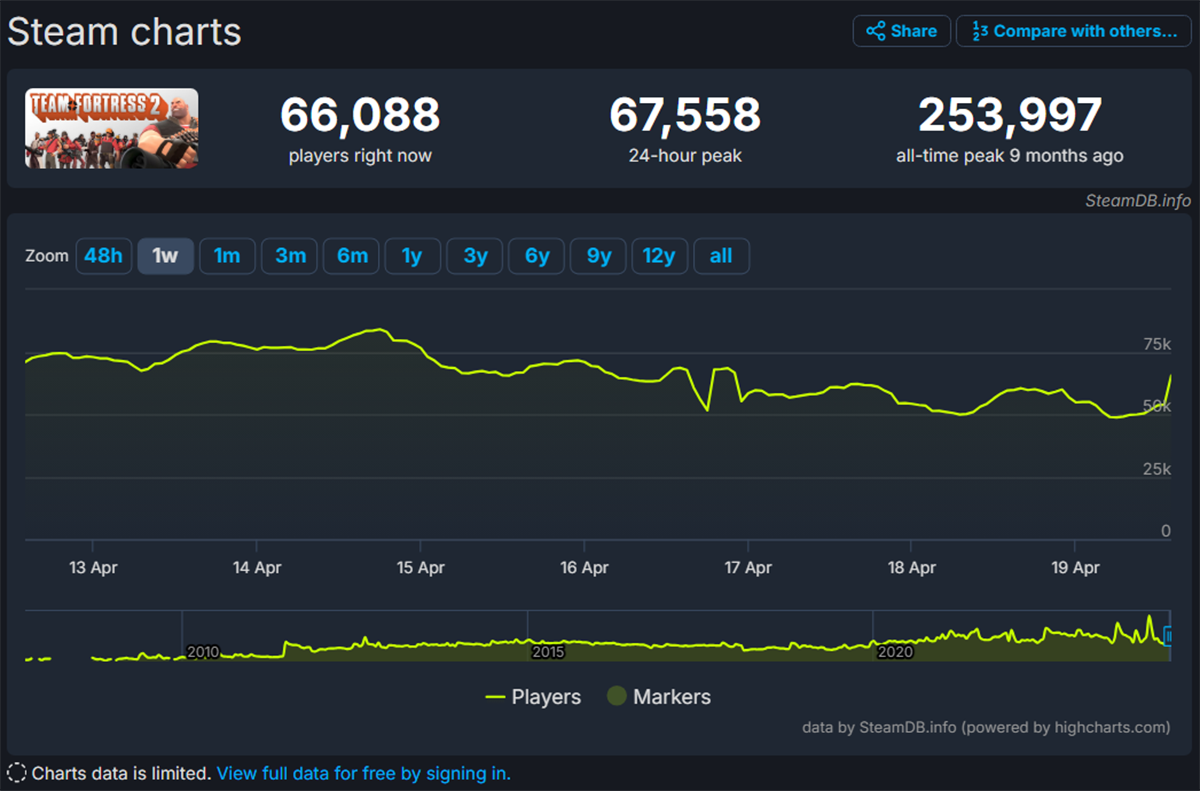Click the Markers legend circle icon
1200x791 pixels.
[x=617, y=697]
